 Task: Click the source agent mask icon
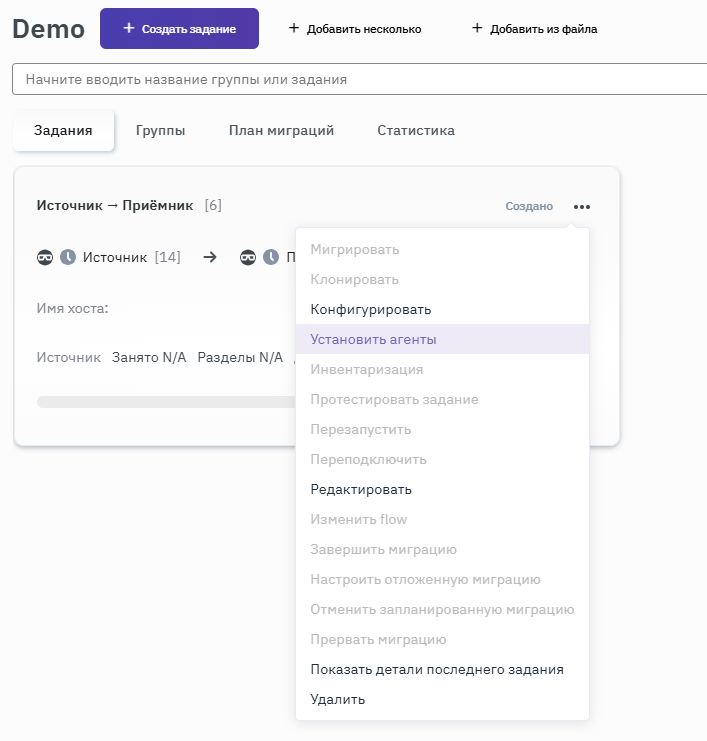[46, 257]
